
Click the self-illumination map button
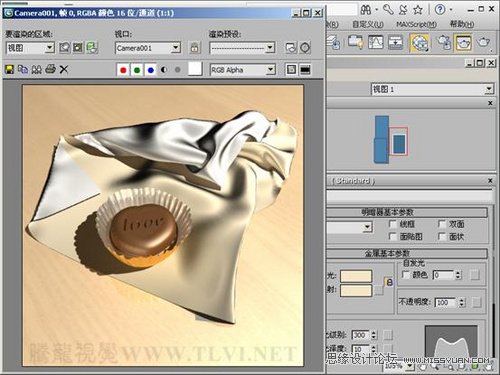click(474, 275)
